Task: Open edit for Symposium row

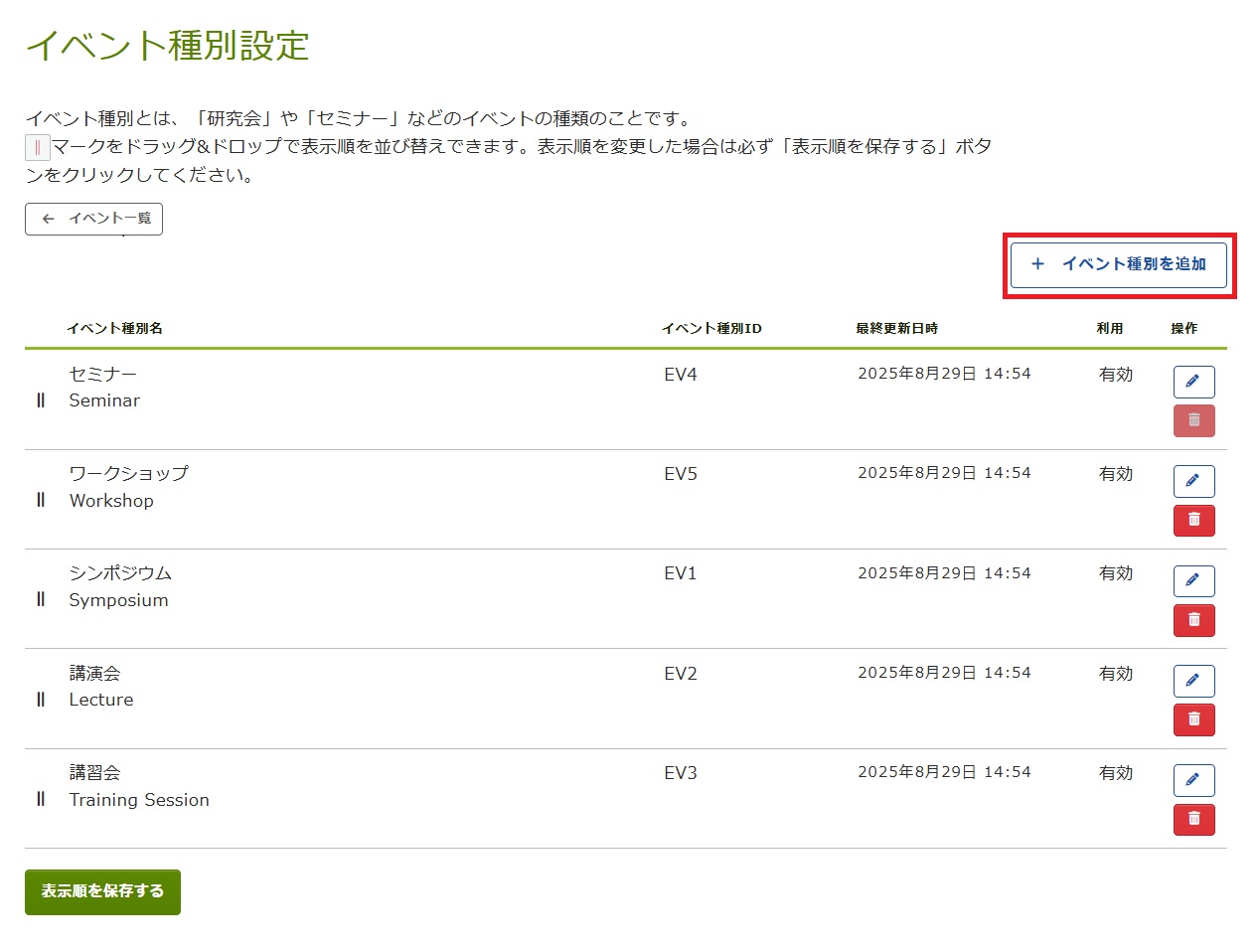Action: [x=1193, y=580]
